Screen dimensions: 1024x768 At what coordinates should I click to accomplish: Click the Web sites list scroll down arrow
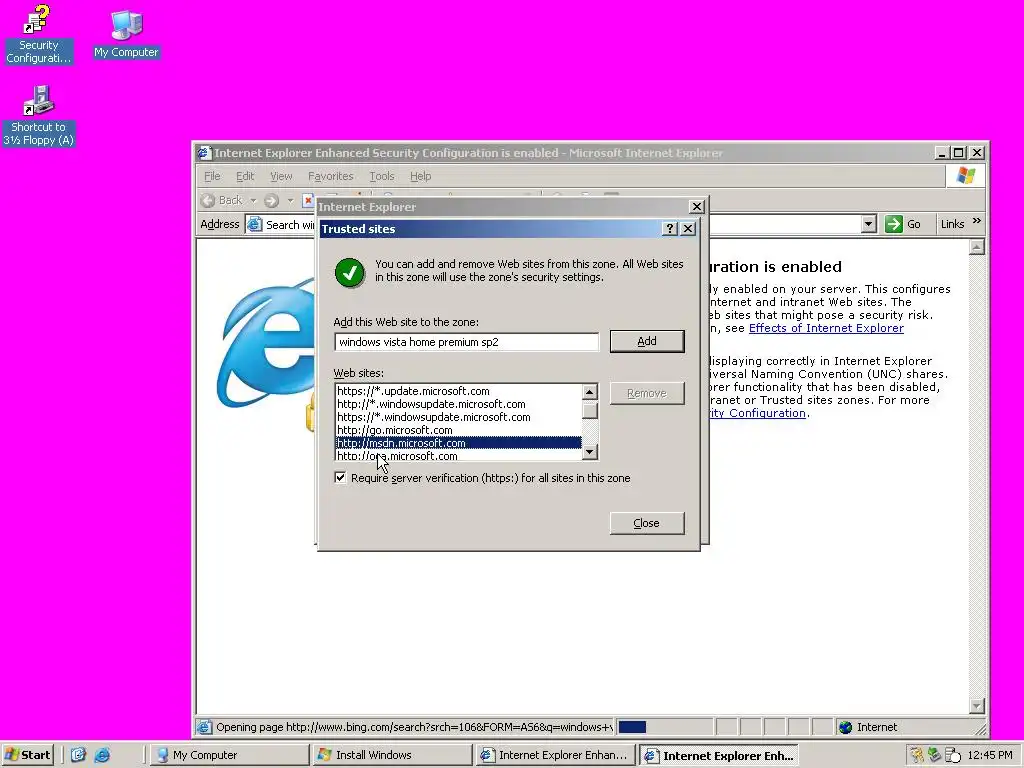point(590,452)
